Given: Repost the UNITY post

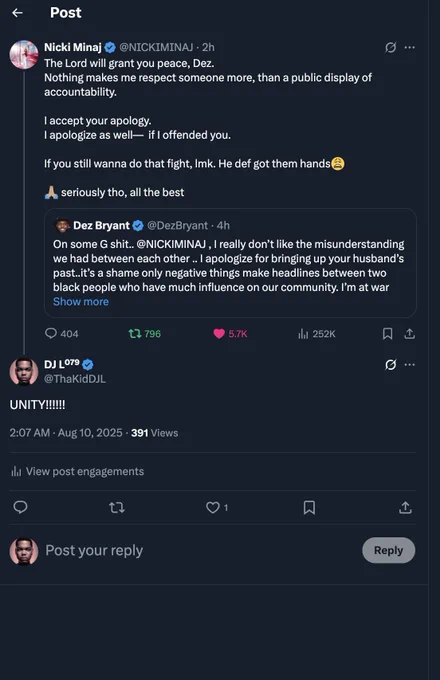Looking at the screenshot, I should (117, 507).
